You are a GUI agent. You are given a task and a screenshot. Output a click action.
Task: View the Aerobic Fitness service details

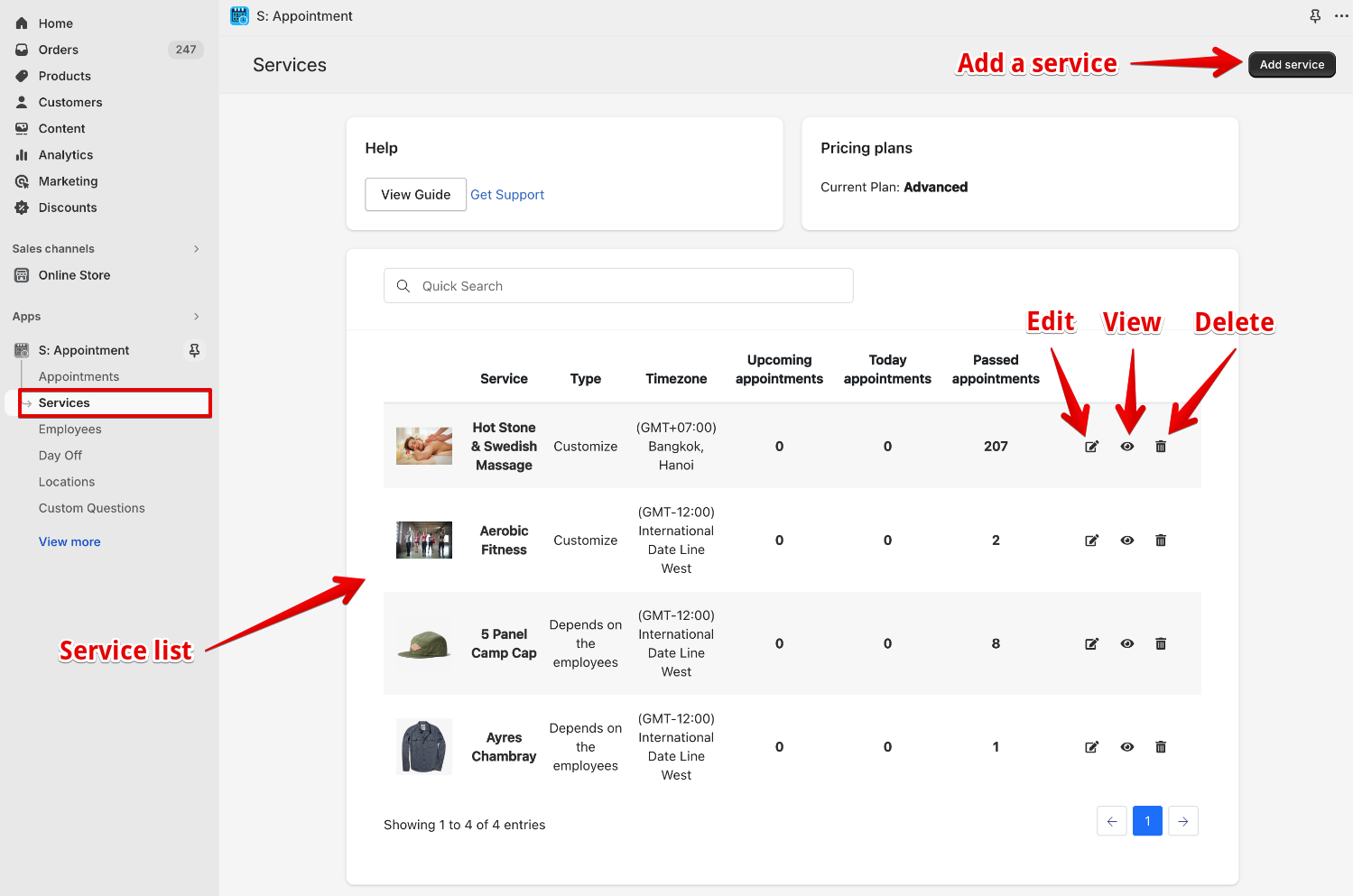pos(1126,540)
